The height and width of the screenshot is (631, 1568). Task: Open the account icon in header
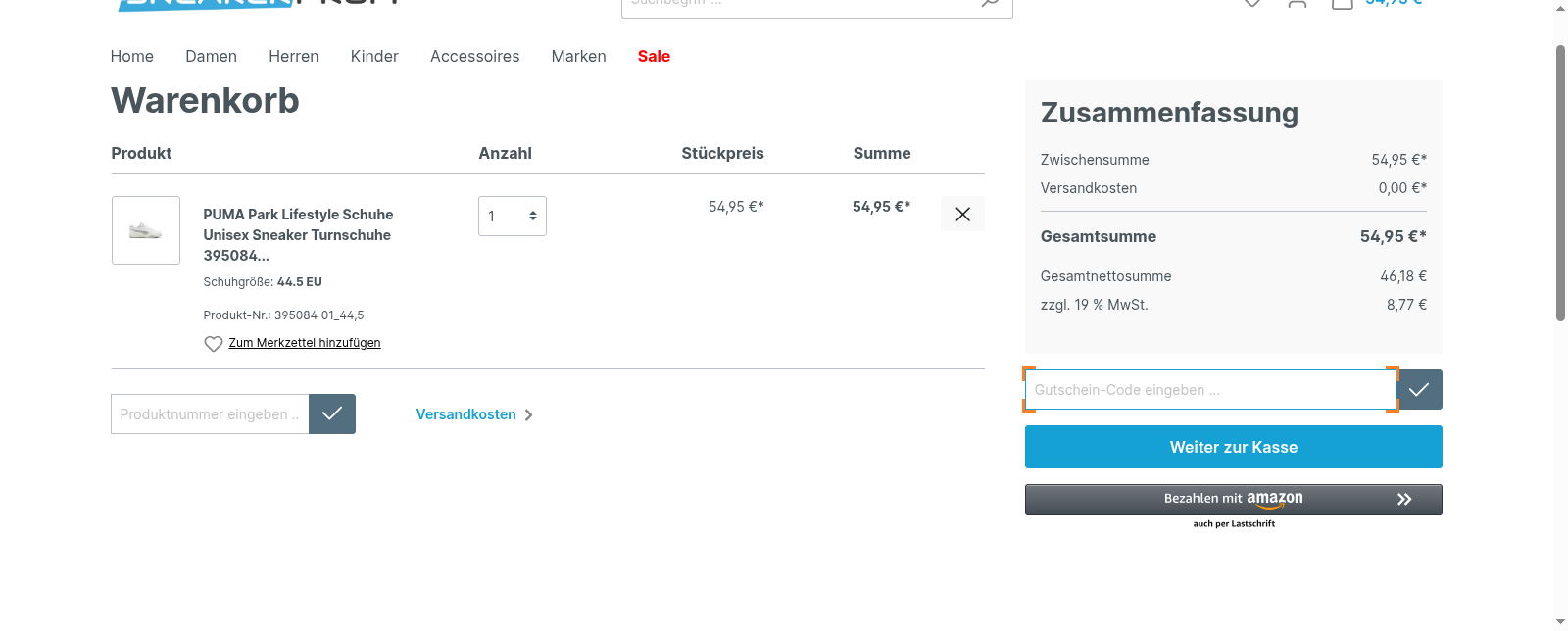click(x=1298, y=4)
